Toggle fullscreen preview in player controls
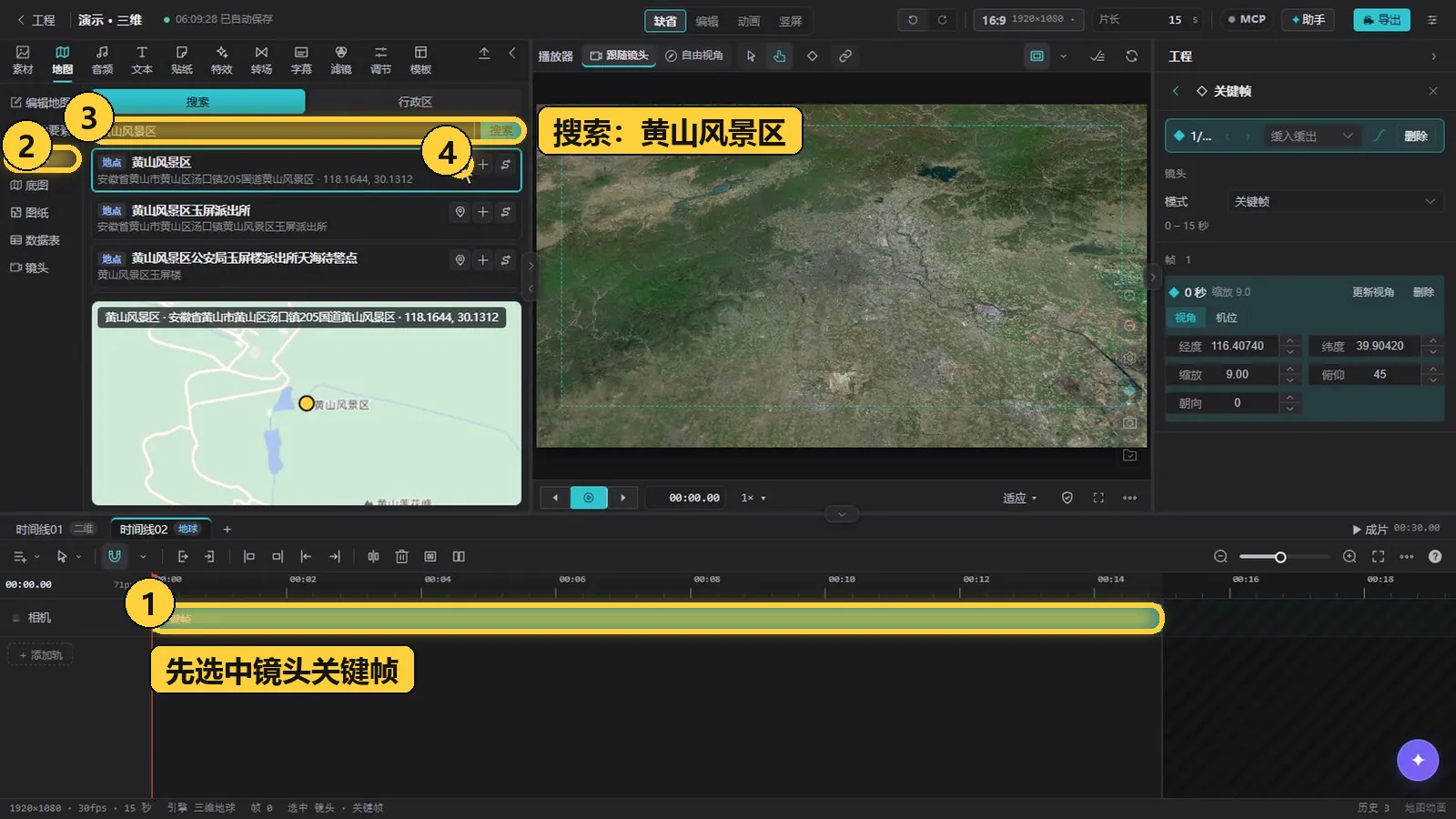The image size is (1456, 819). [x=1098, y=498]
